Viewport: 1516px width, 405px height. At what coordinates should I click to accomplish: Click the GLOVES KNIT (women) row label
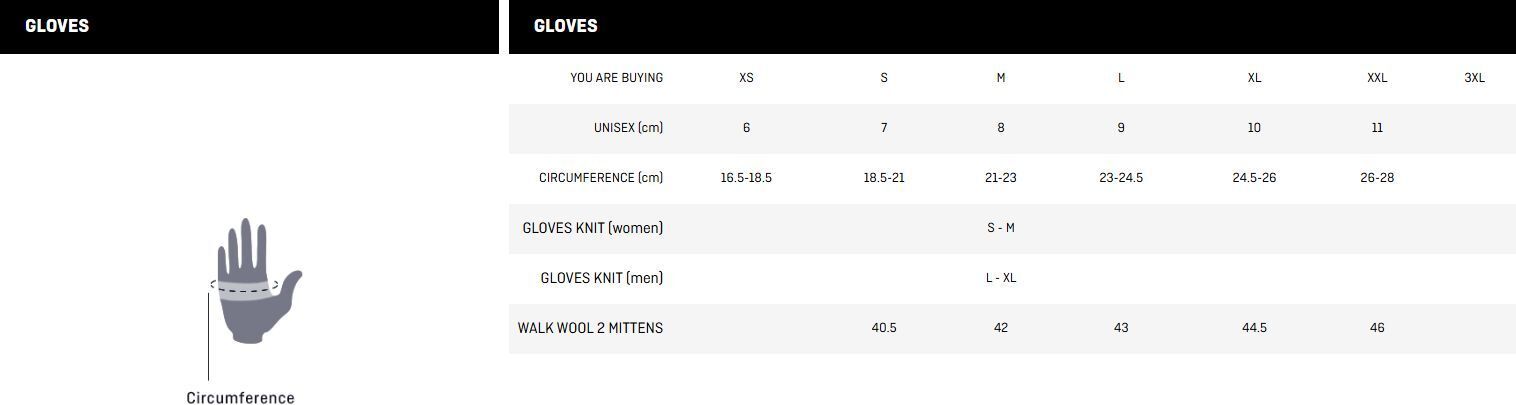coord(592,228)
